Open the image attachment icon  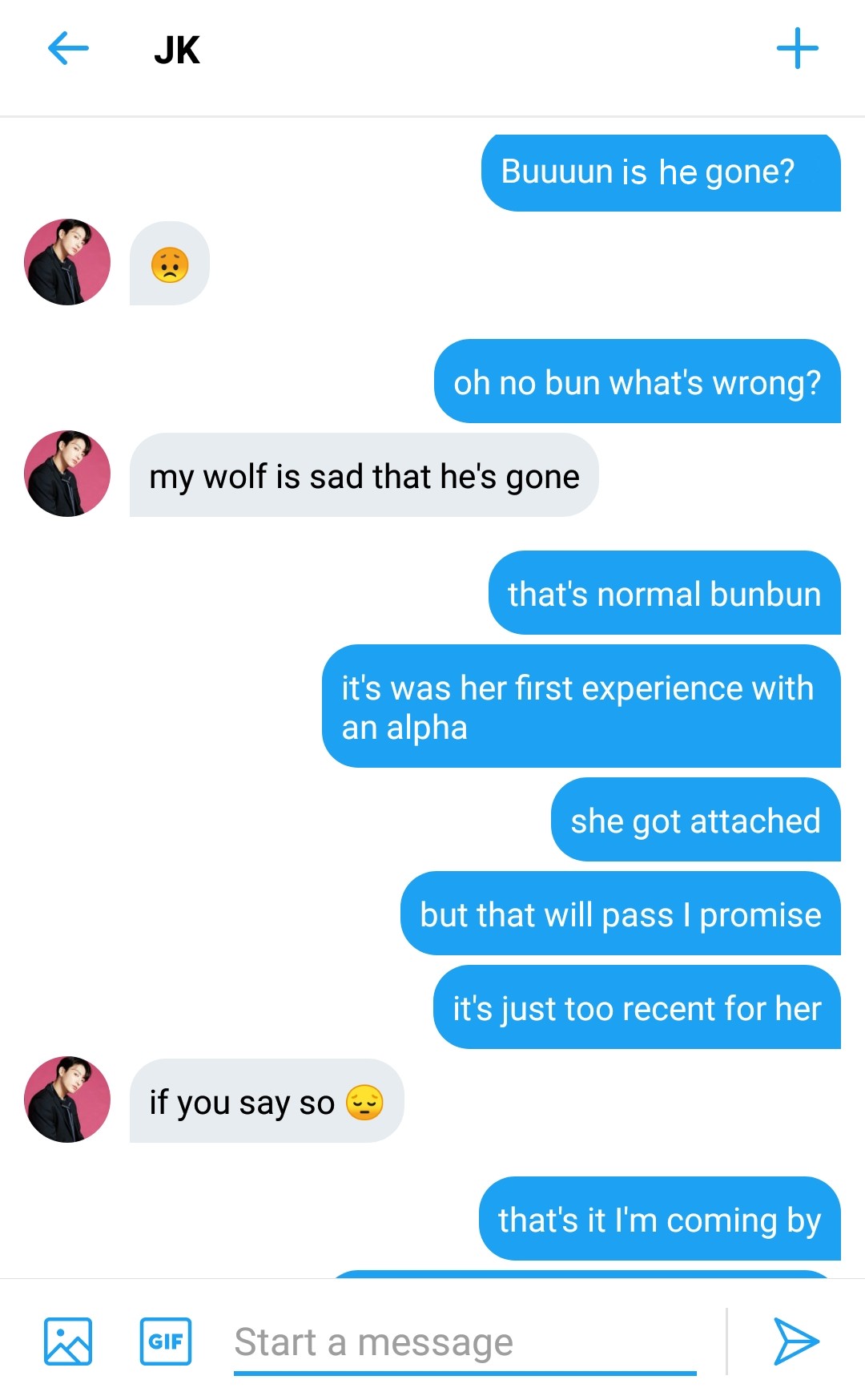tap(68, 1341)
